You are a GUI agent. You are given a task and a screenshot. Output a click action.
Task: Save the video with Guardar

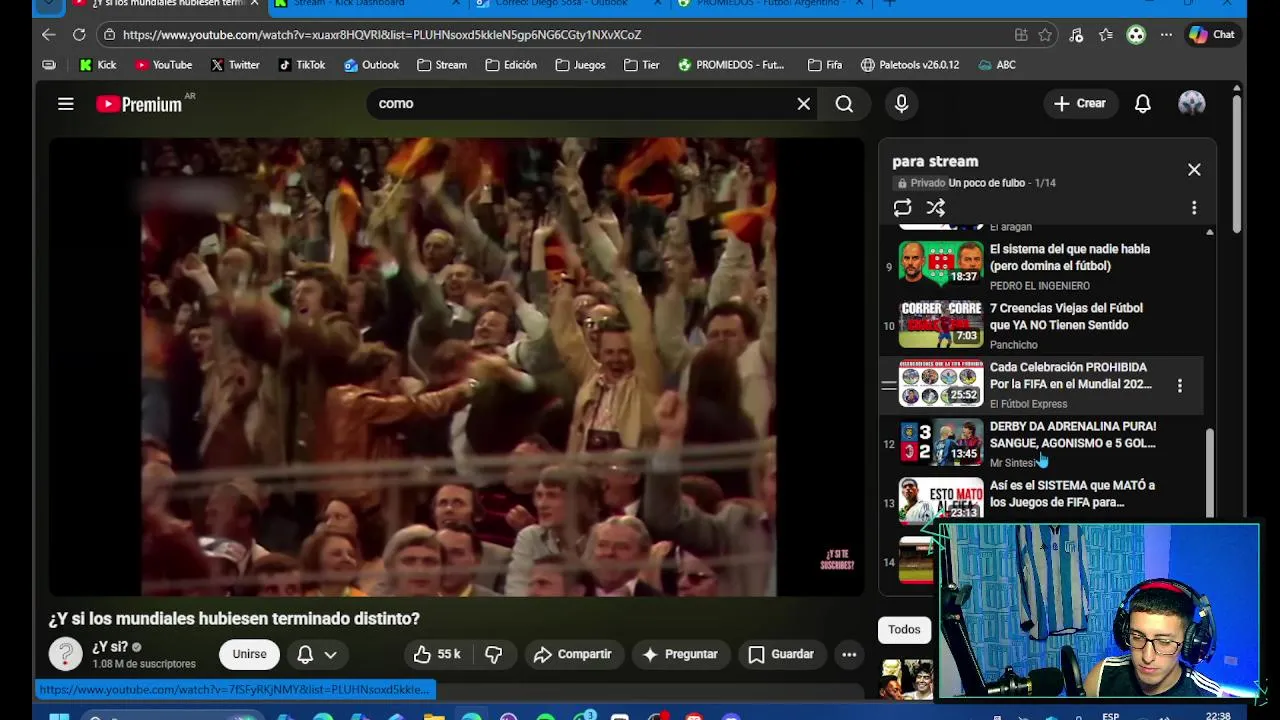pyautogui.click(x=781, y=654)
